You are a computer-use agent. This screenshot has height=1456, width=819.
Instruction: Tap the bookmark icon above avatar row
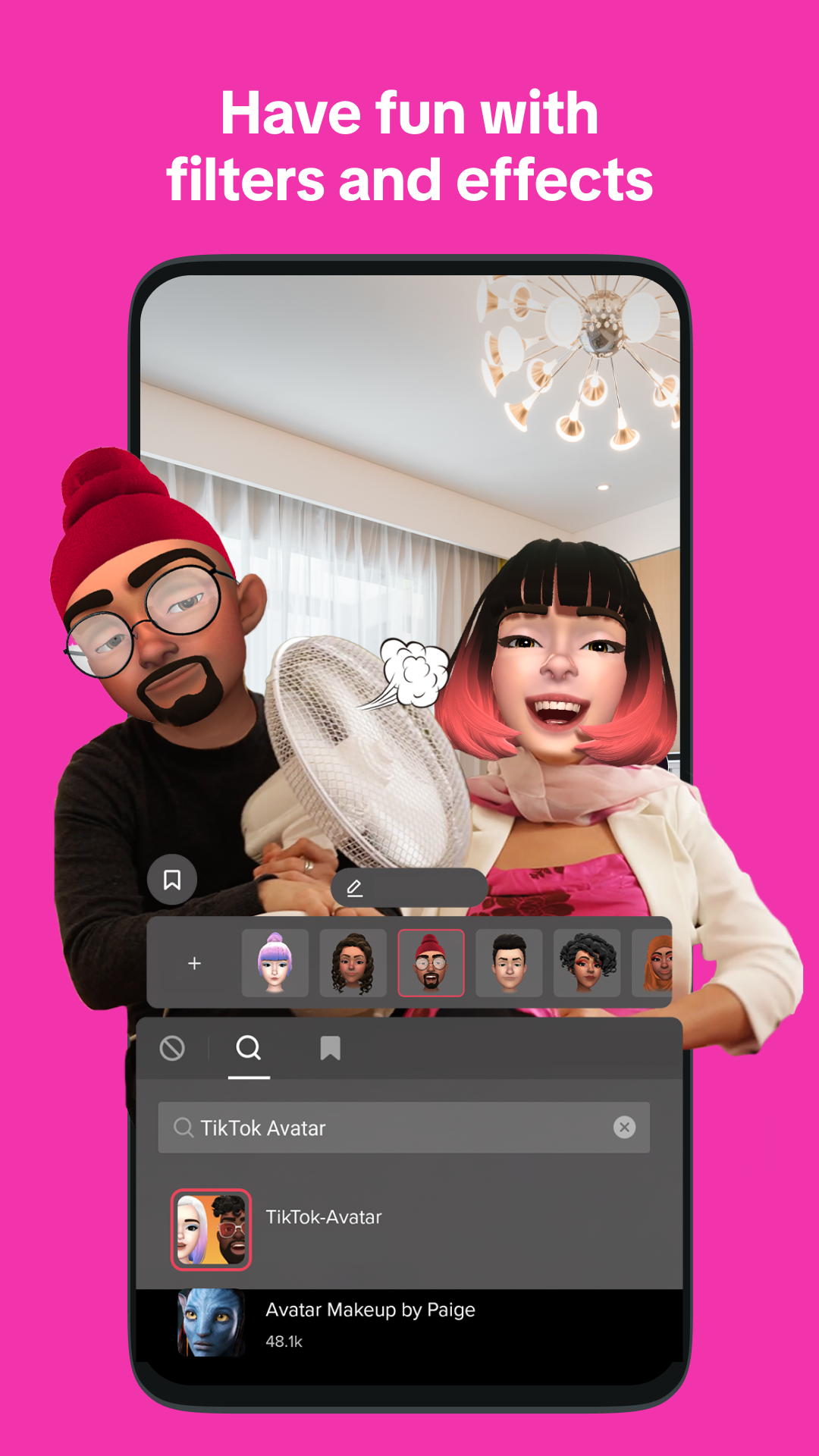[x=172, y=880]
